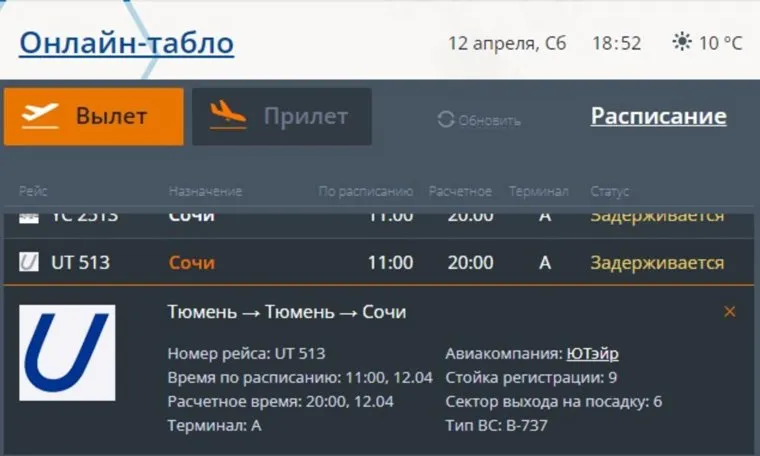Click the sun weather icon
760x456 pixels.
[682, 43]
